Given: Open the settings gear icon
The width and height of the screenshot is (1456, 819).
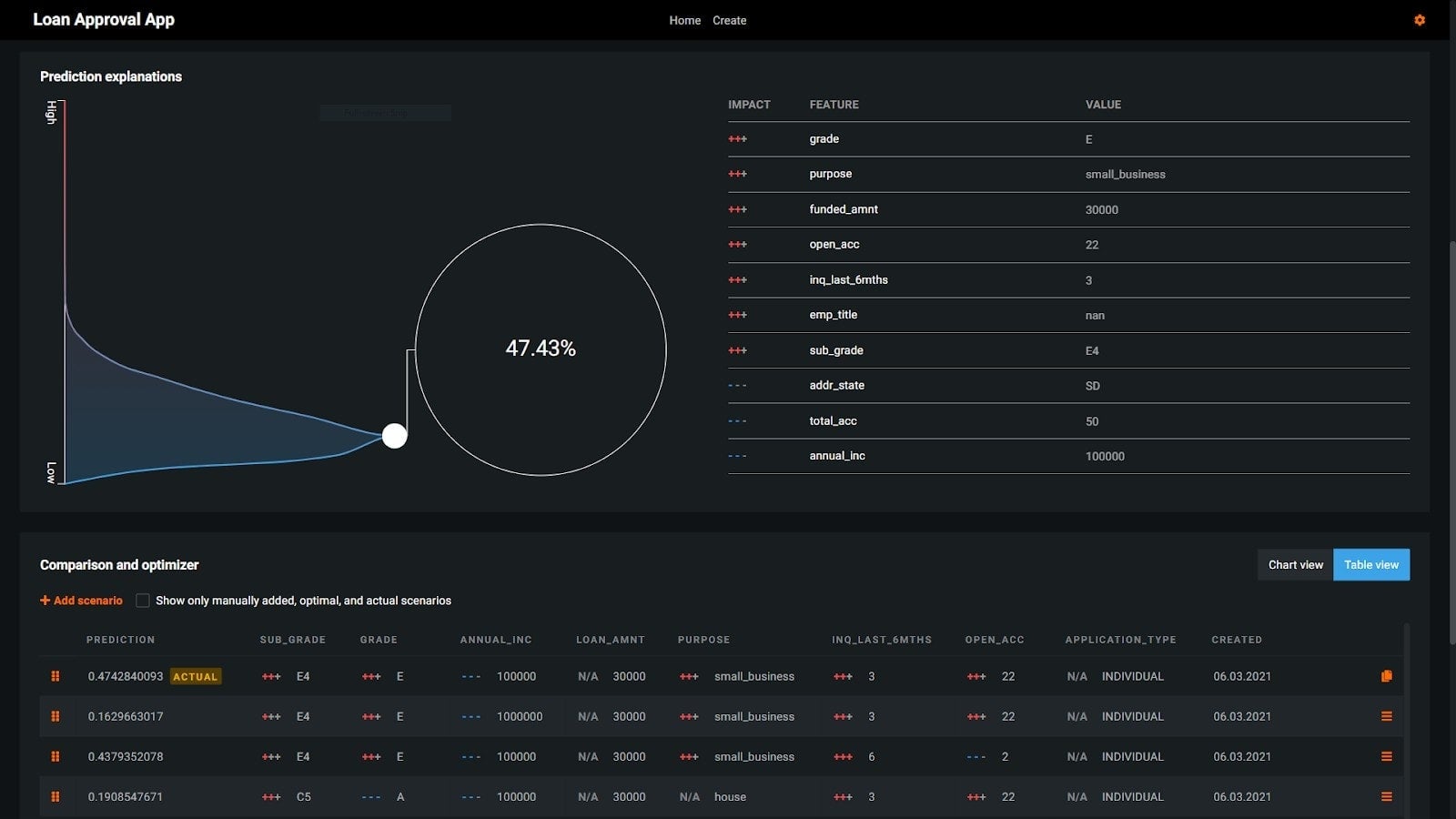Looking at the screenshot, I should point(1420,20).
